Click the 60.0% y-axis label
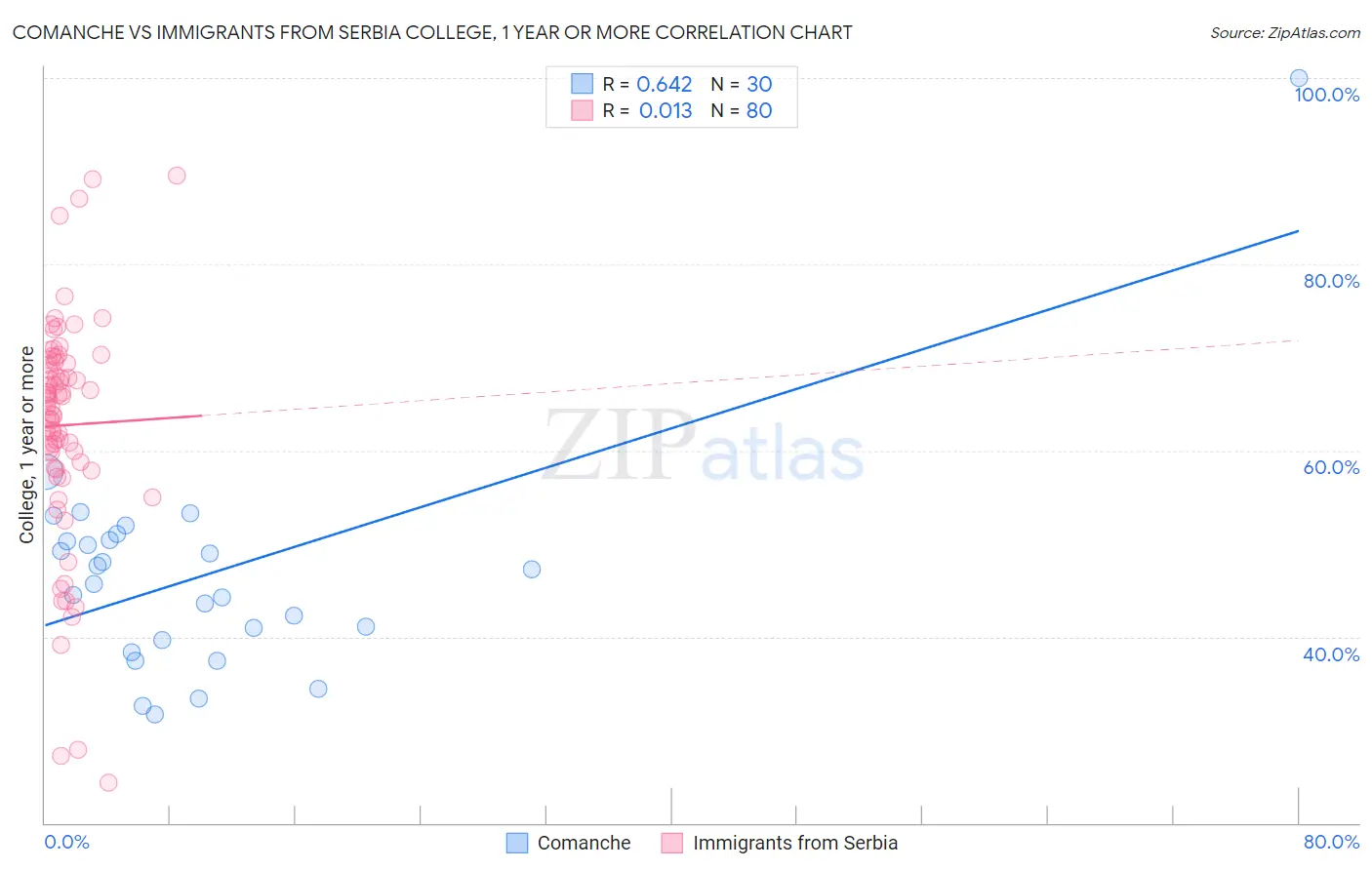The height and width of the screenshot is (870, 1372). click(x=1331, y=467)
